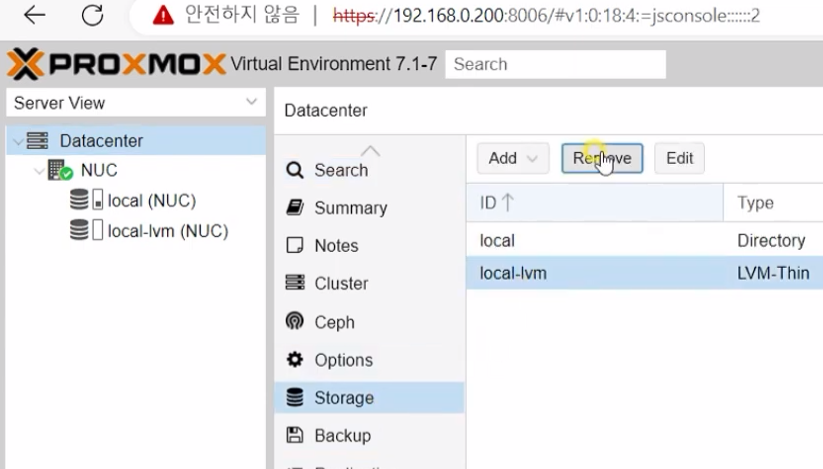823x469 pixels.
Task: Click the Notes sticky-note icon
Action: [294, 246]
